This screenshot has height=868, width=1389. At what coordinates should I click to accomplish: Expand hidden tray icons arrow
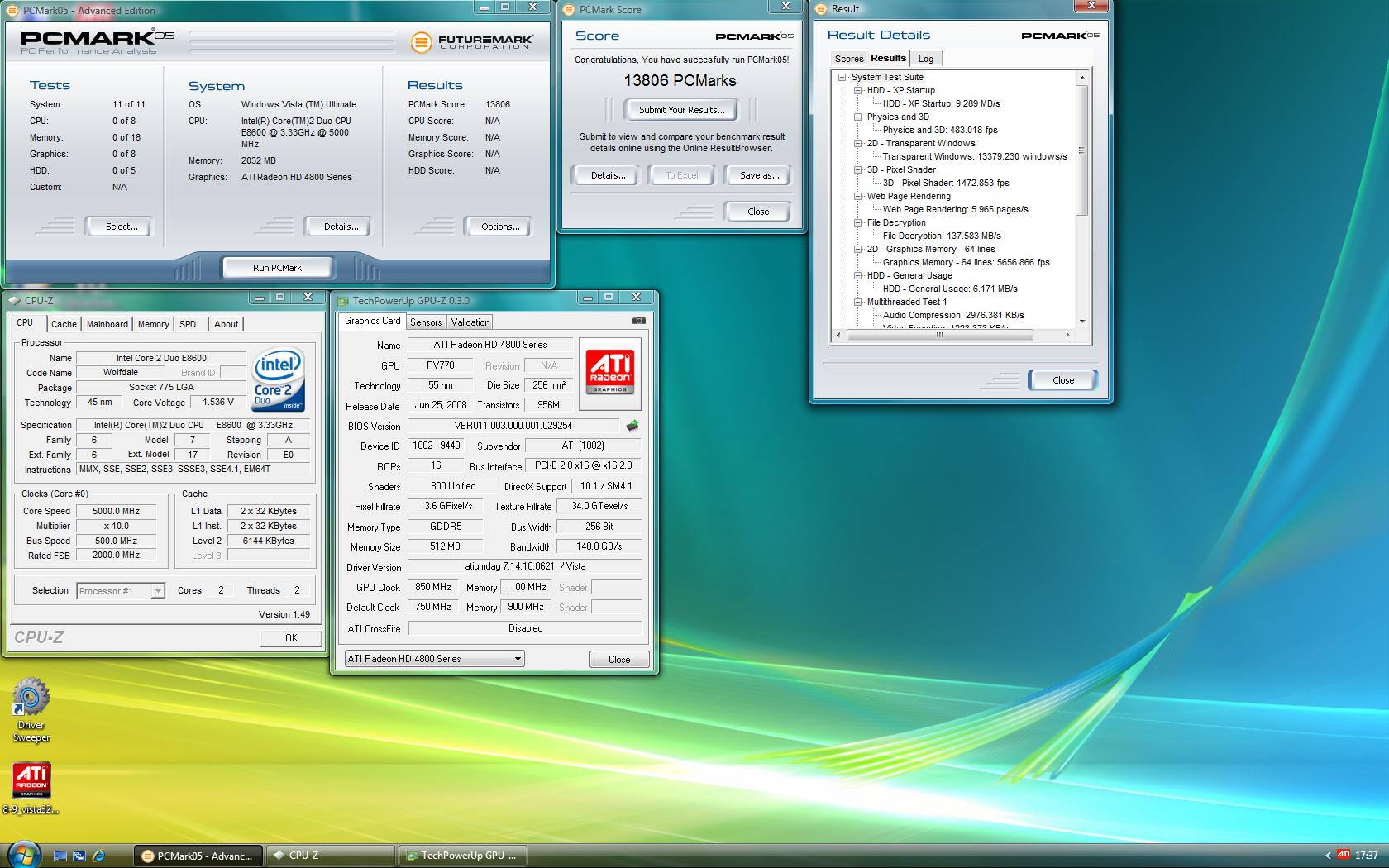coord(1328,856)
